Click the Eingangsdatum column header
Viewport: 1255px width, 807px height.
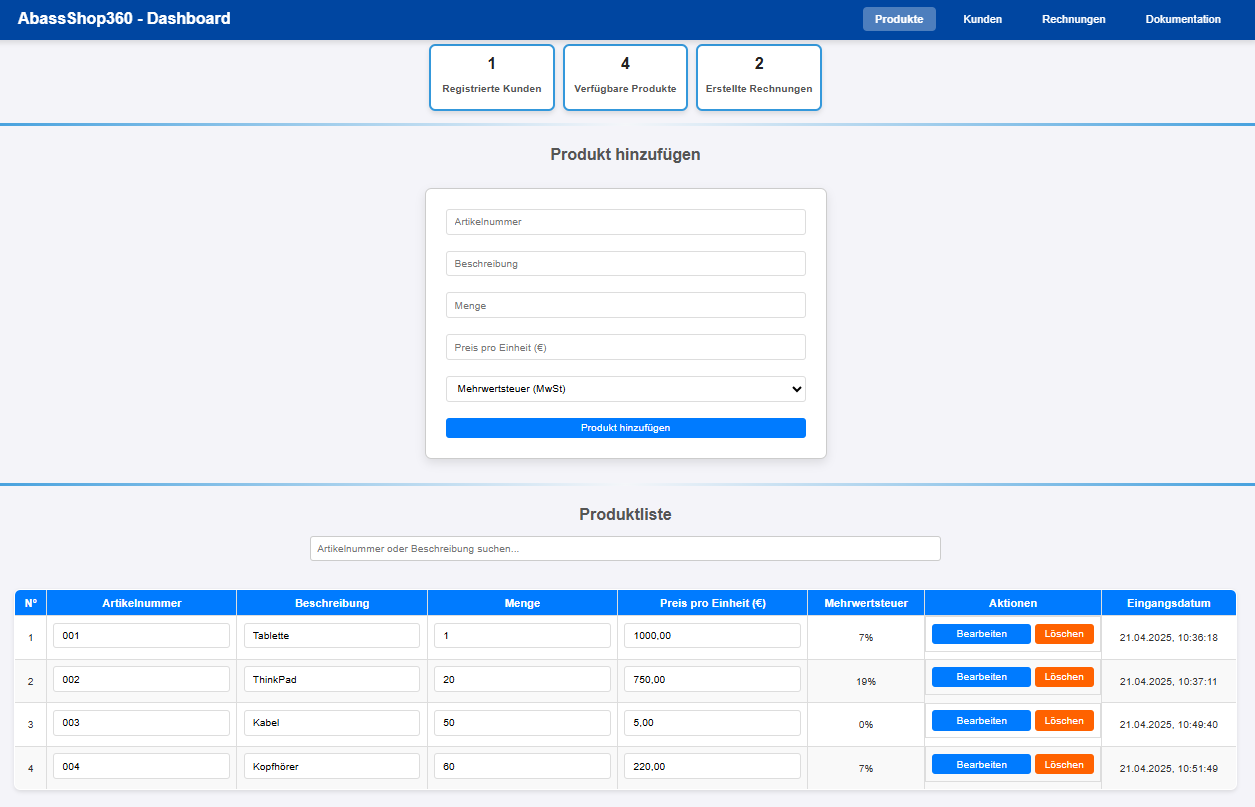click(1168, 603)
